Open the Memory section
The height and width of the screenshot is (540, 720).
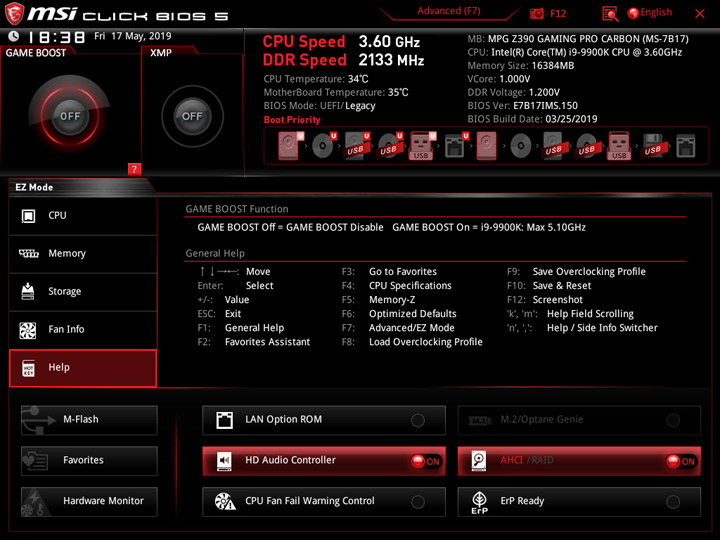tap(83, 254)
